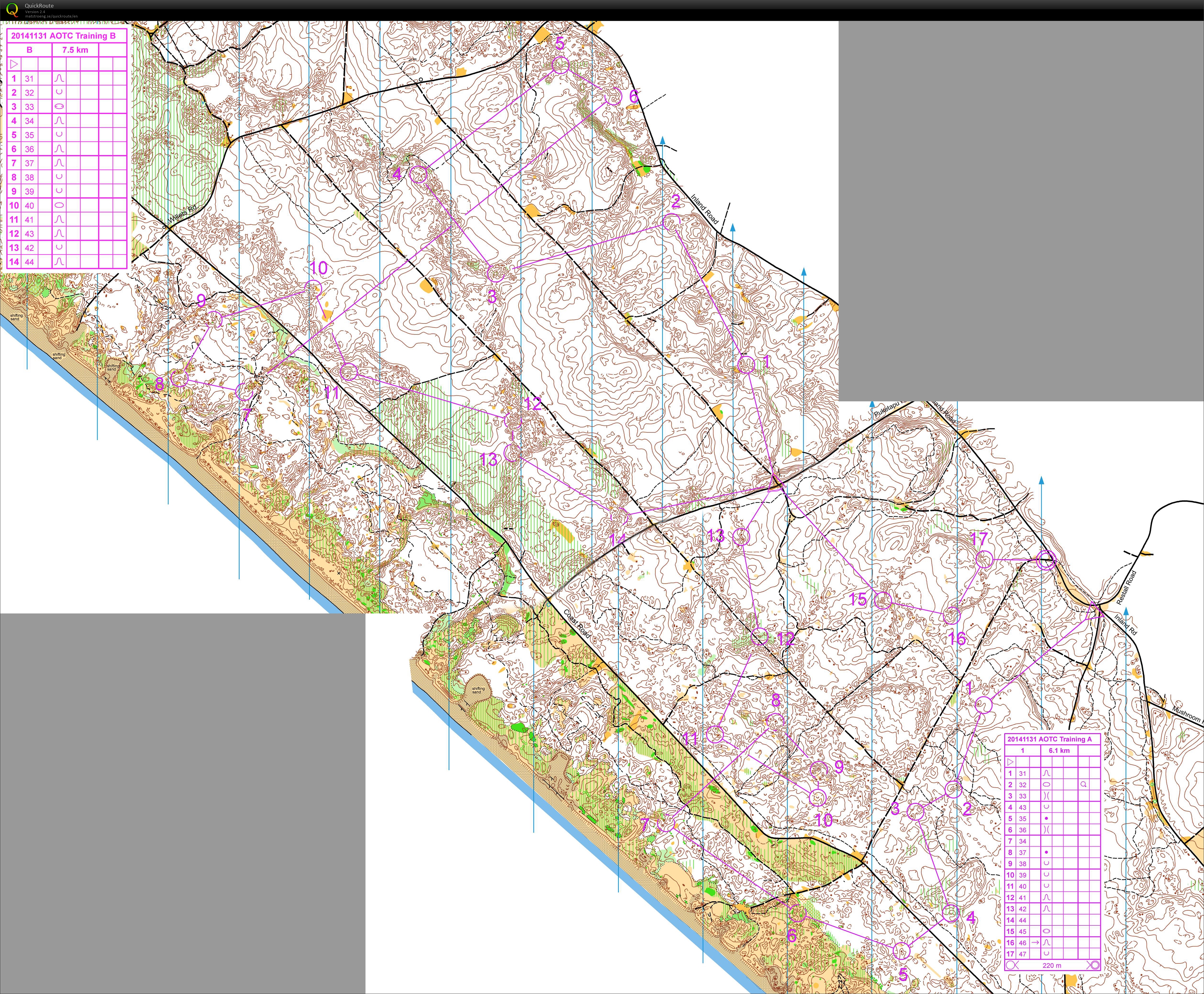Viewport: 1204px width, 994px height.
Task: Click the 'Willets Rd' road label
Action: pos(183,214)
